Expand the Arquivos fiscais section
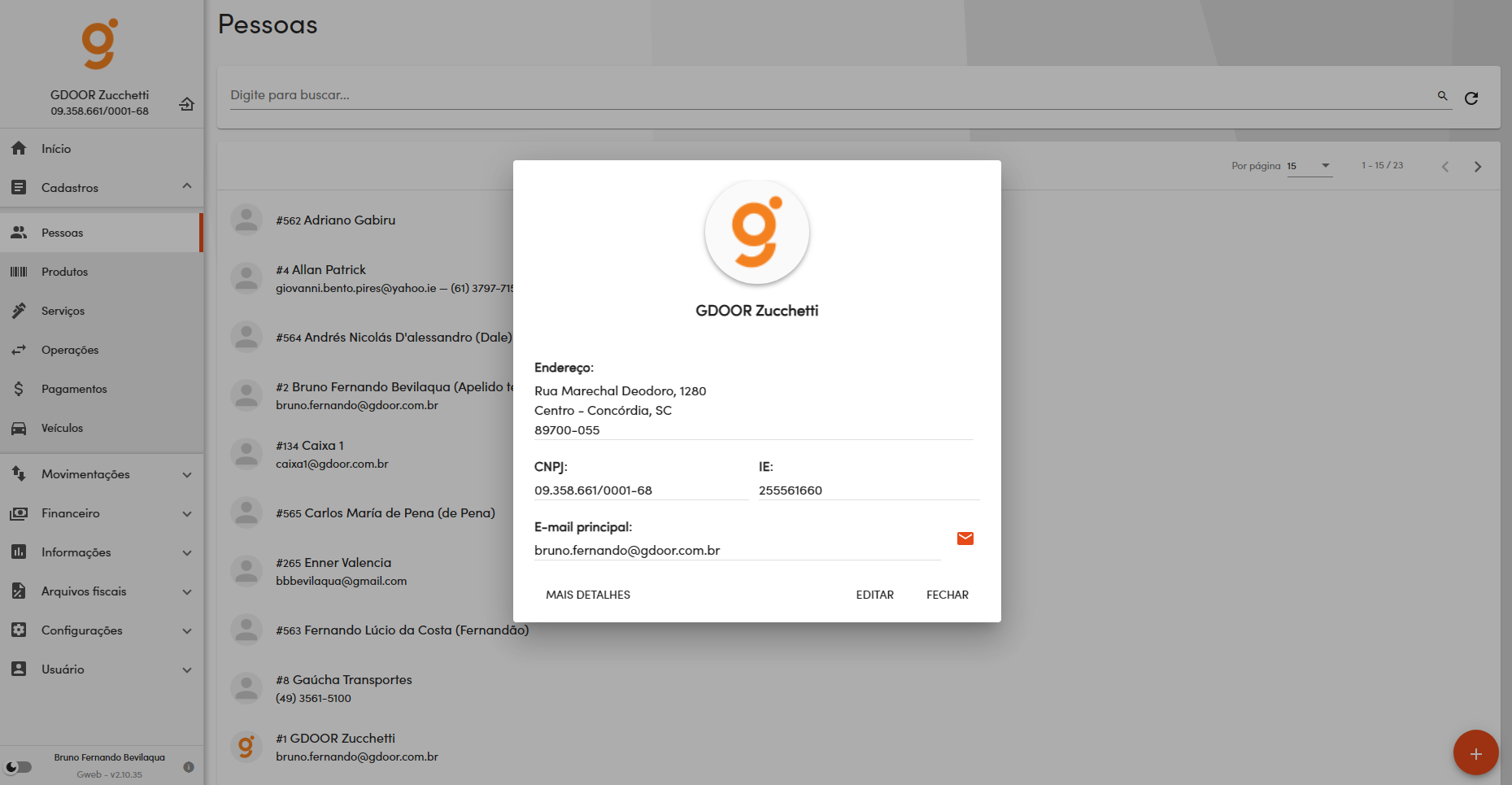The image size is (1512, 785). pos(102,591)
